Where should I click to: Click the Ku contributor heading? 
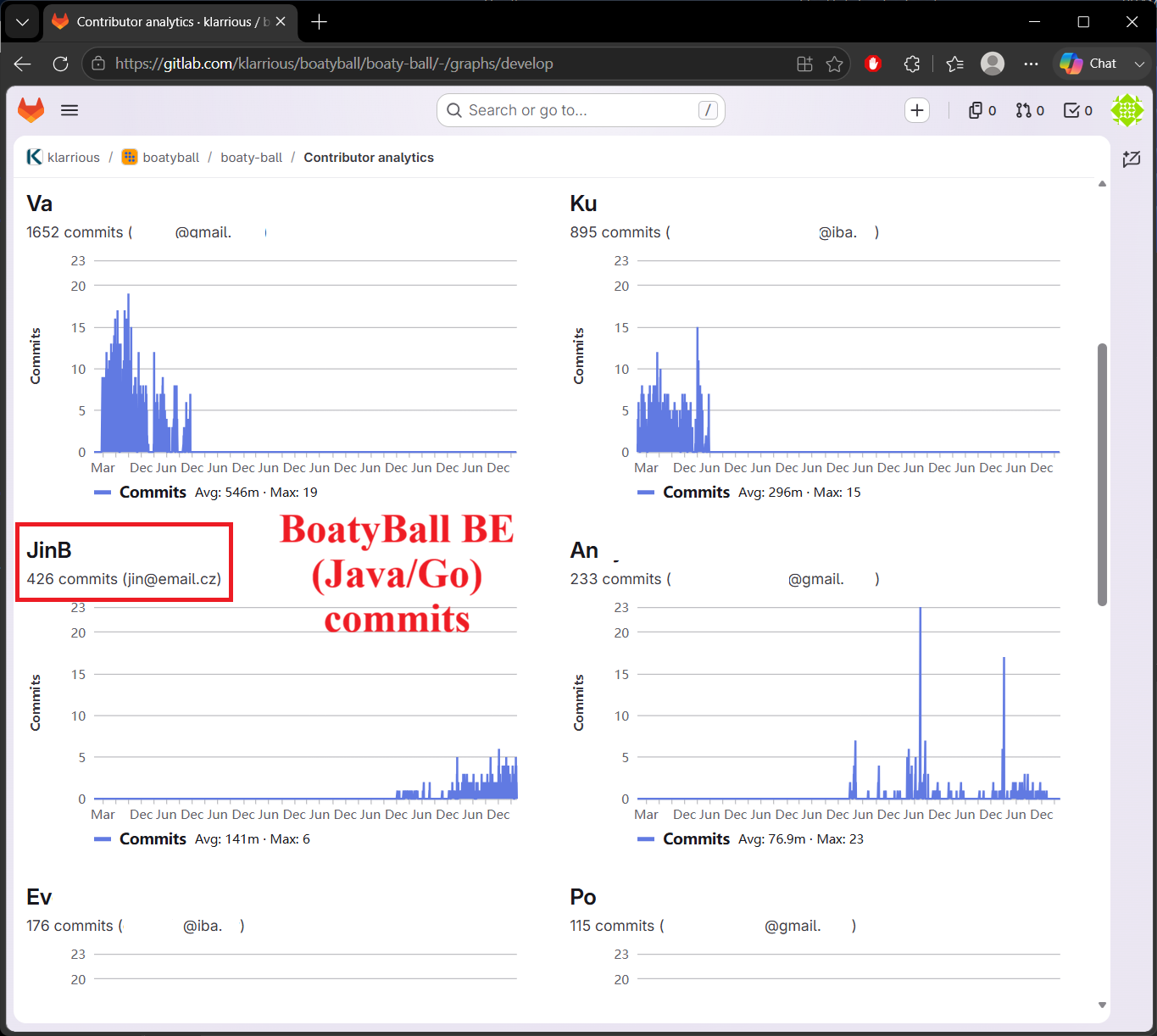click(x=584, y=203)
